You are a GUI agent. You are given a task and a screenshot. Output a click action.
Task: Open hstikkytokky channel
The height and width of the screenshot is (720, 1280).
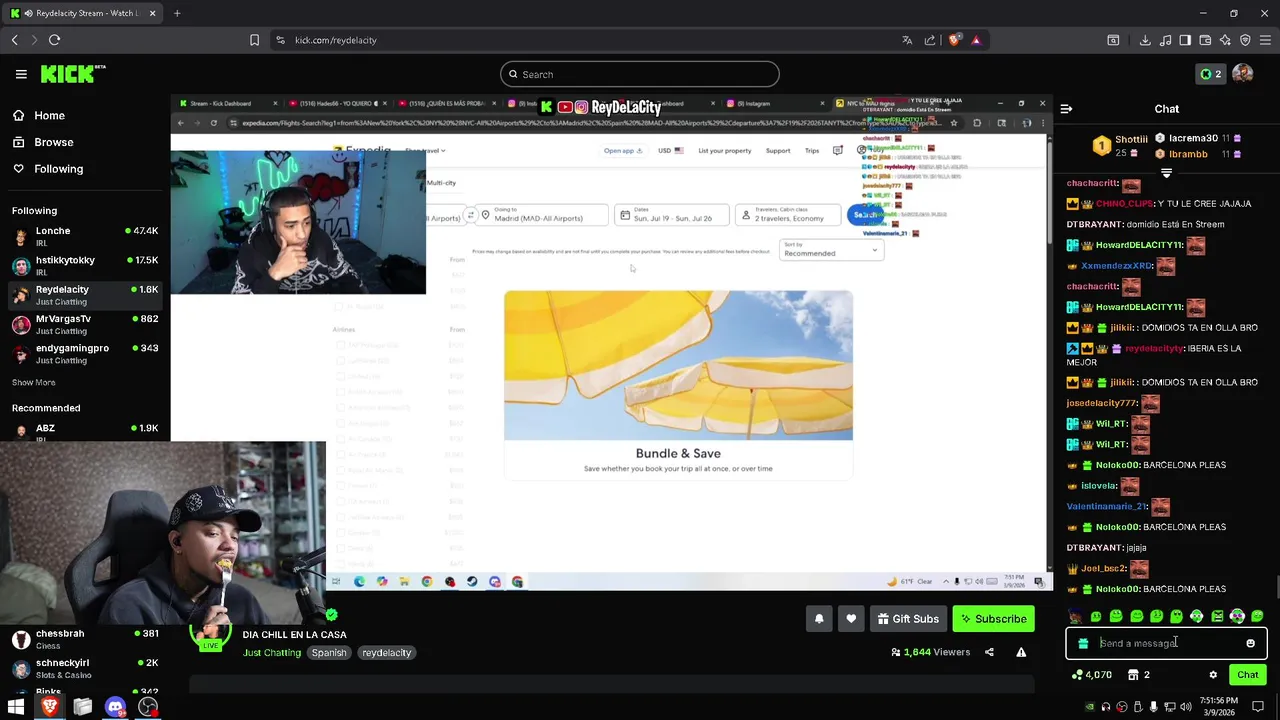click(85, 266)
